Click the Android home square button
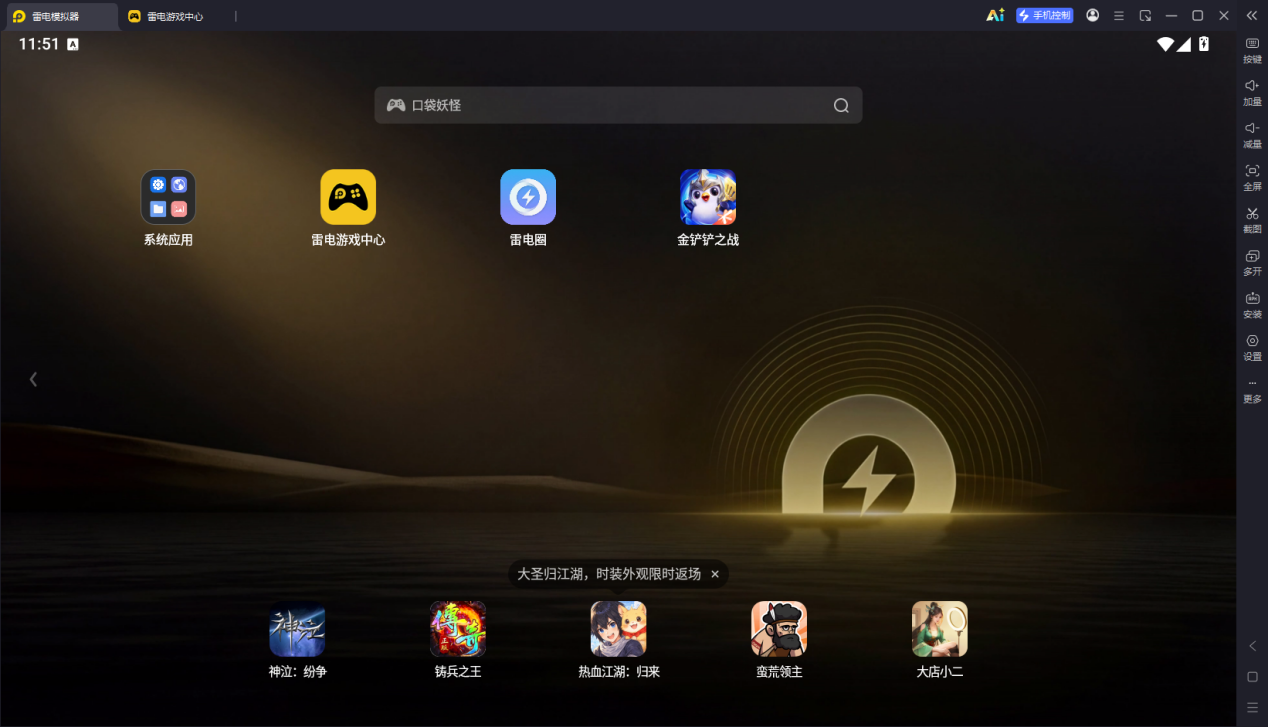This screenshot has height=727, width=1268. tap(1252, 677)
